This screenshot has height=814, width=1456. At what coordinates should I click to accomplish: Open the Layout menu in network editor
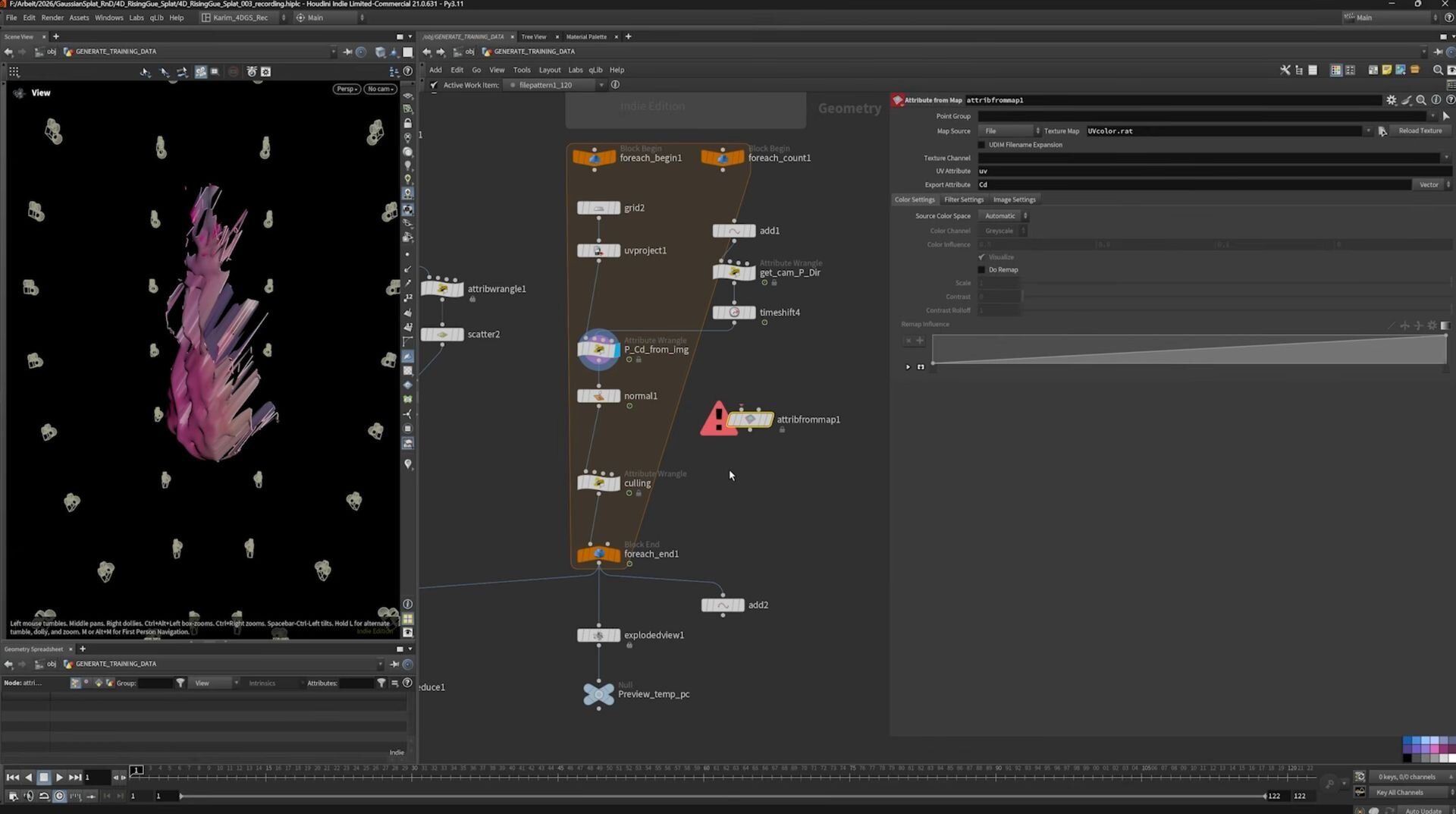[549, 70]
